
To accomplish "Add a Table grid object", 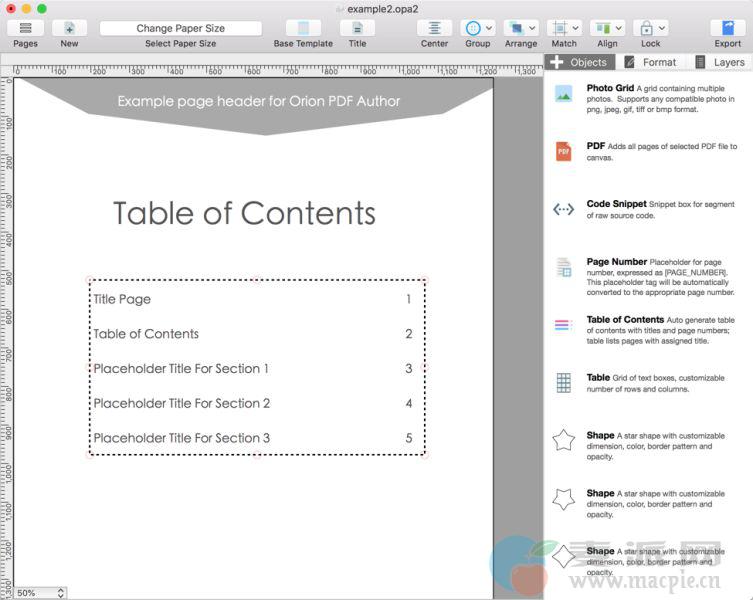I will (564, 383).
